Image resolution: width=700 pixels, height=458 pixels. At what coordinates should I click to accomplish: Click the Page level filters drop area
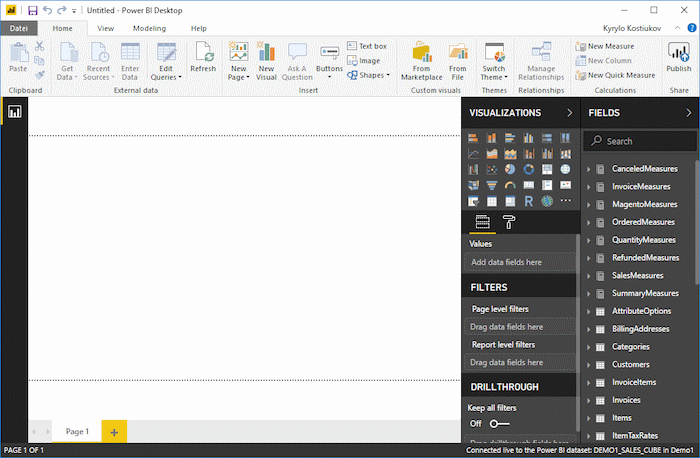pos(520,327)
